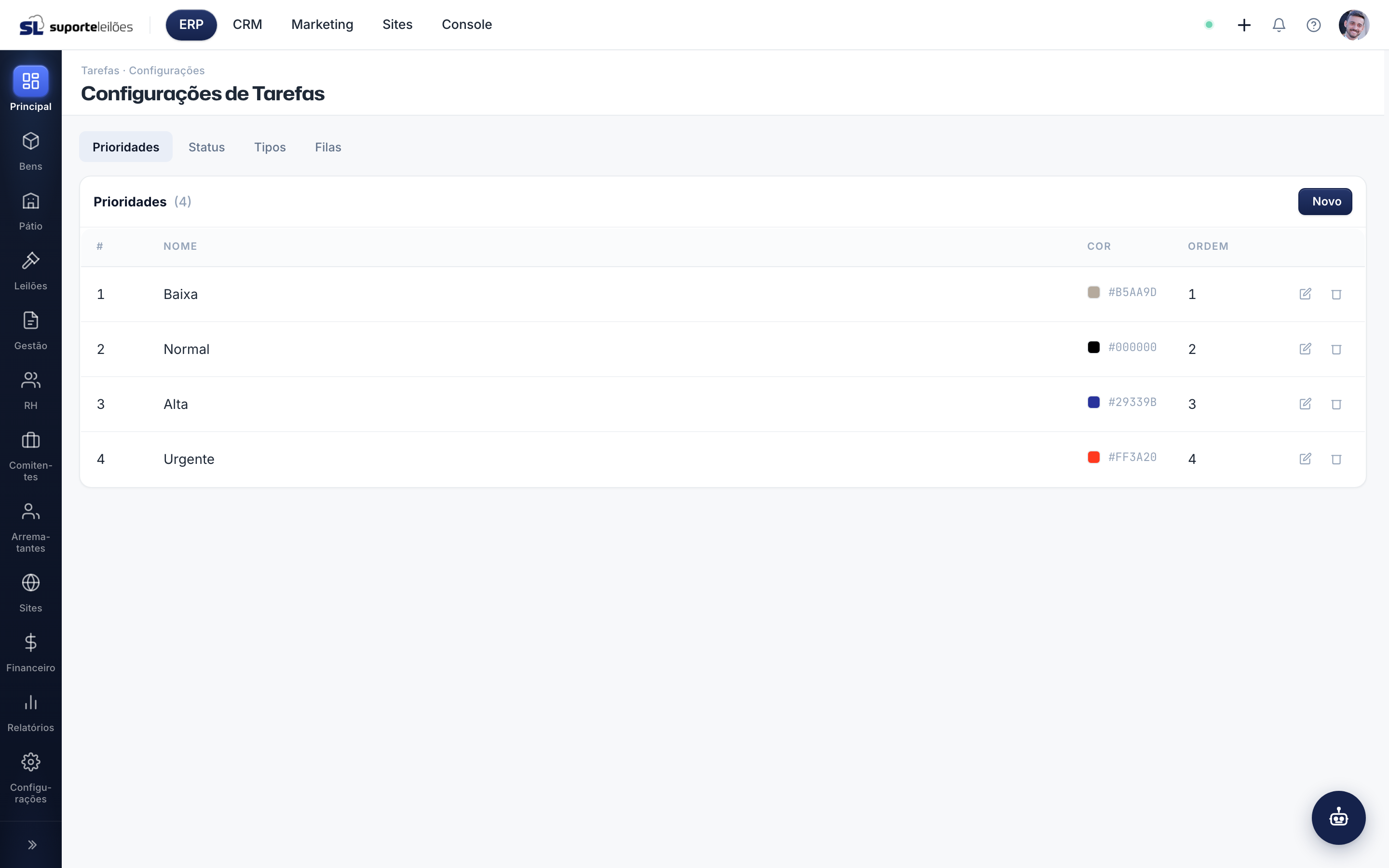Switch to Console module
Screen dimensions: 1389x868
click(x=467, y=25)
